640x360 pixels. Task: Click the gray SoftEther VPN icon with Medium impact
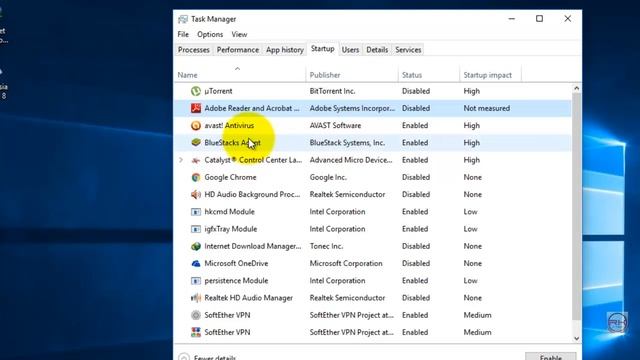coord(196,315)
